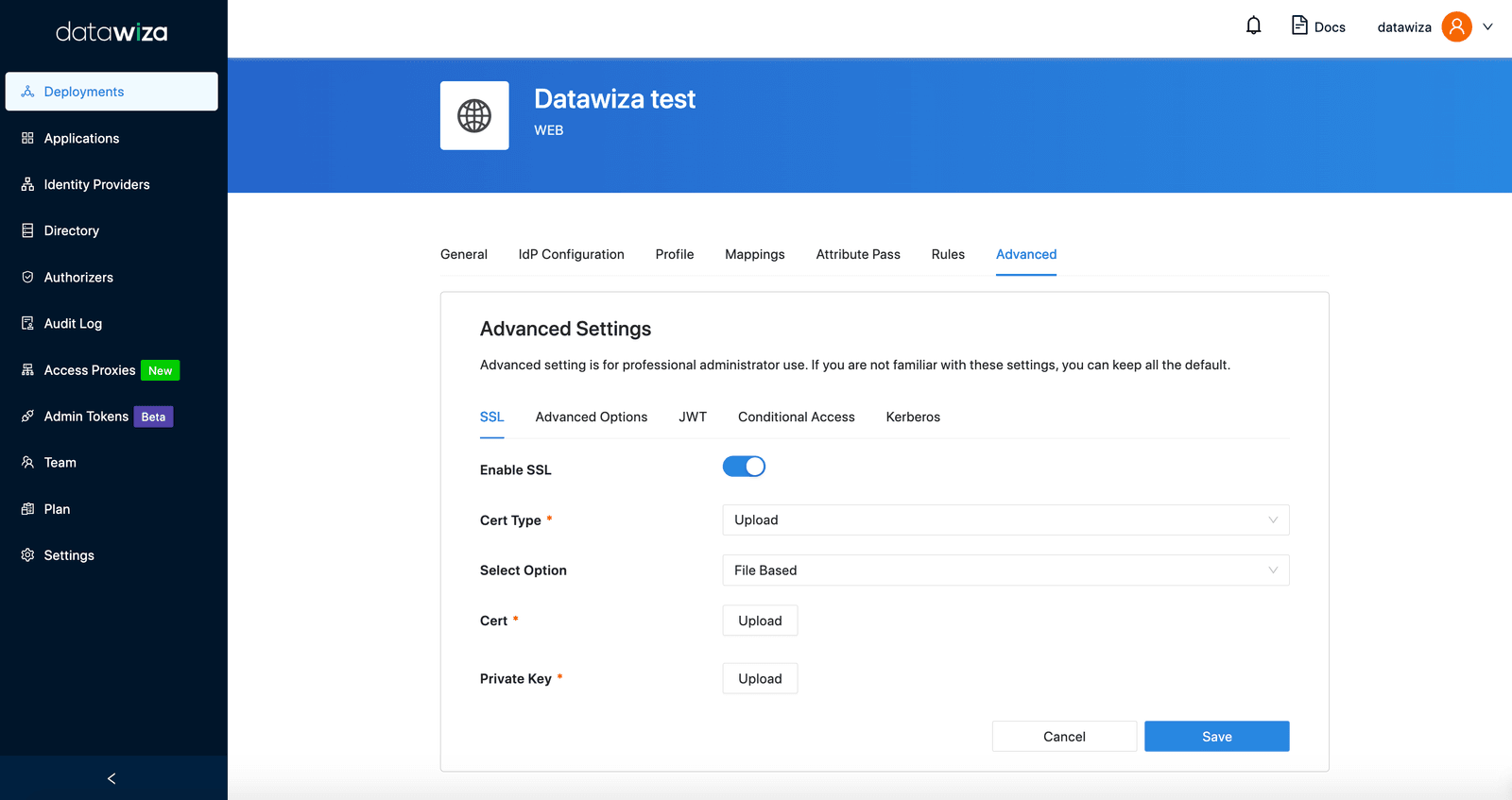Screen dimensions: 1512x800
Task: Select the SSL sub-tab
Action: (x=491, y=417)
